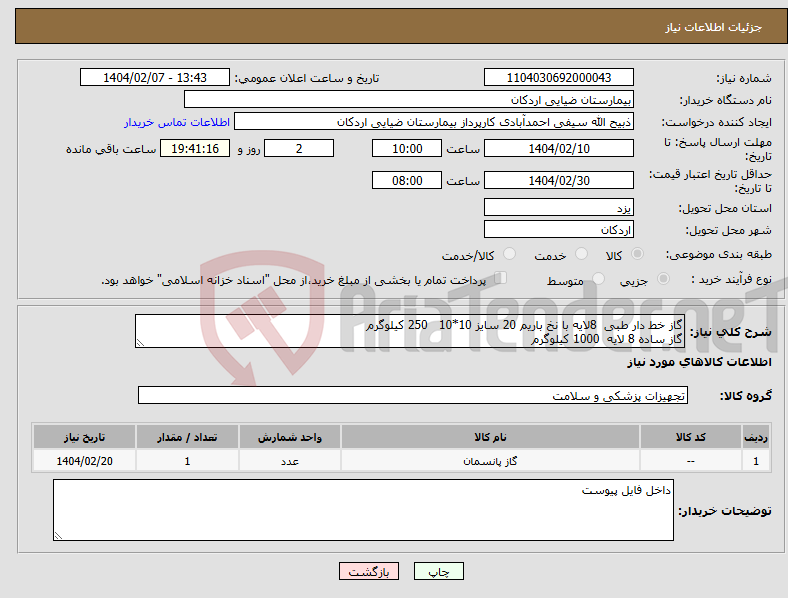Click the تاریخ نیاز column header
Image resolution: width=788 pixels, height=598 pixels.
tap(84, 437)
